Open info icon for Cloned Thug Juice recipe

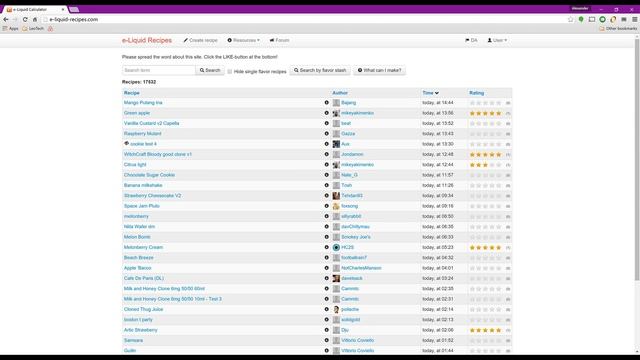327,309
